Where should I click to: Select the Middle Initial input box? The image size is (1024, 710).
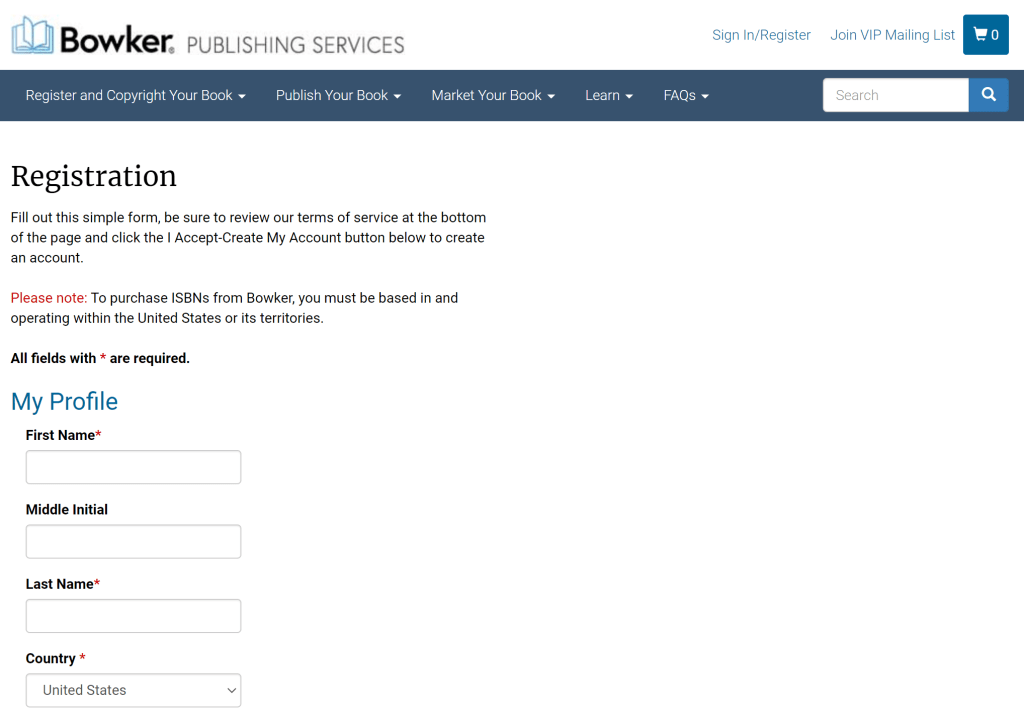(x=133, y=541)
